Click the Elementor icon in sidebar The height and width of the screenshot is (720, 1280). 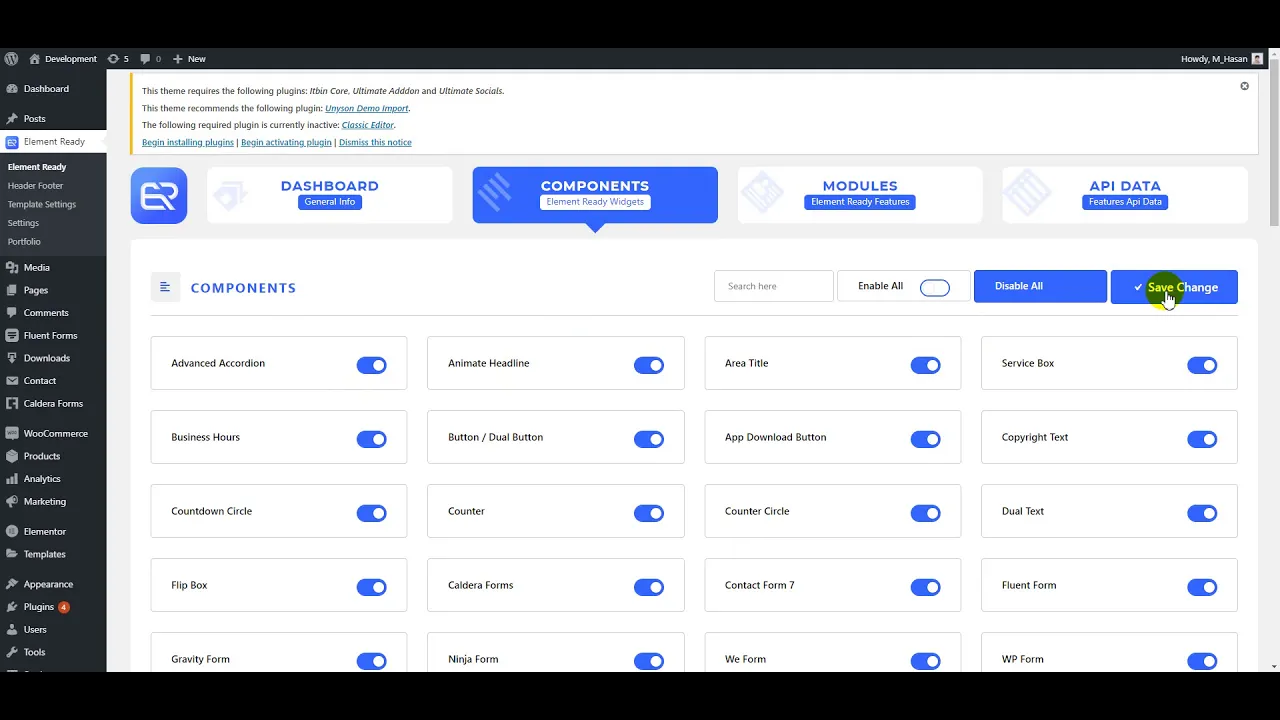tap(12, 532)
